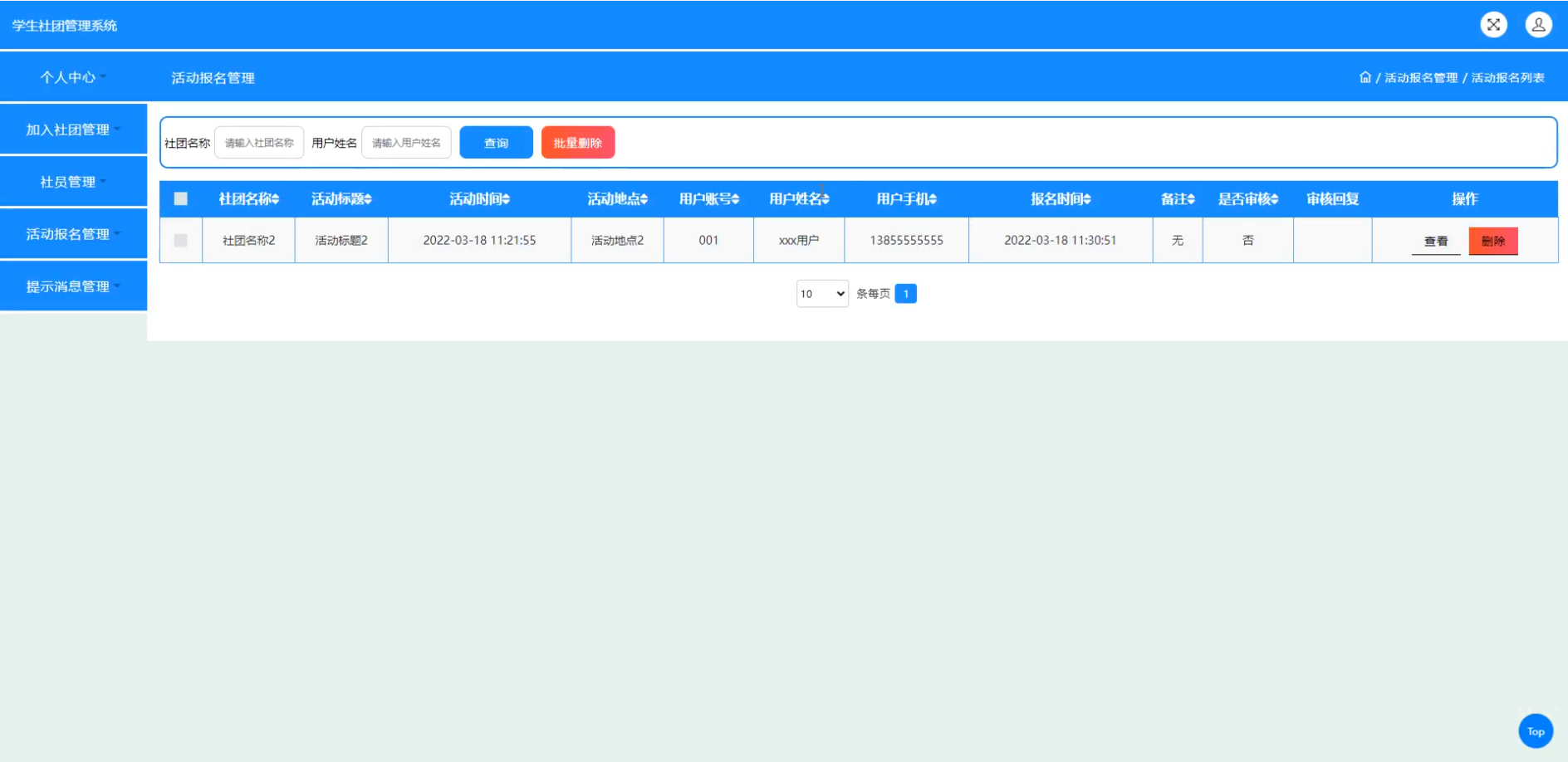The width and height of the screenshot is (1568, 762).
Task: Expand 活动报名管理 sidebar menu
Action: (73, 234)
